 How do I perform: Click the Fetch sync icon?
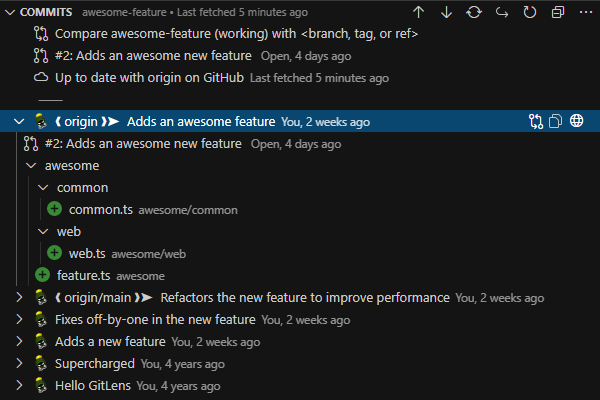[x=474, y=12]
